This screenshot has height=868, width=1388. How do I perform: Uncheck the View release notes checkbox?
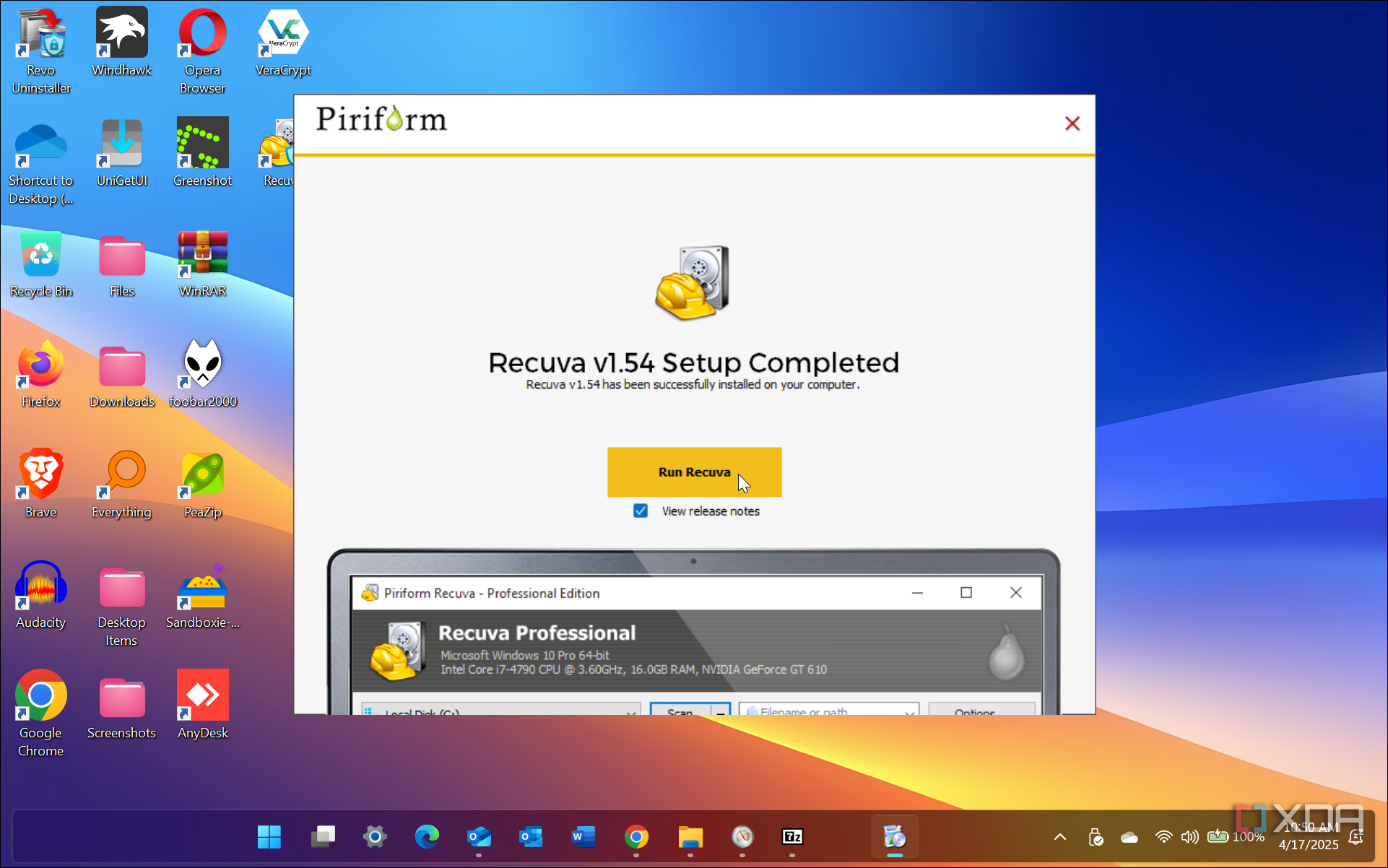pos(641,511)
